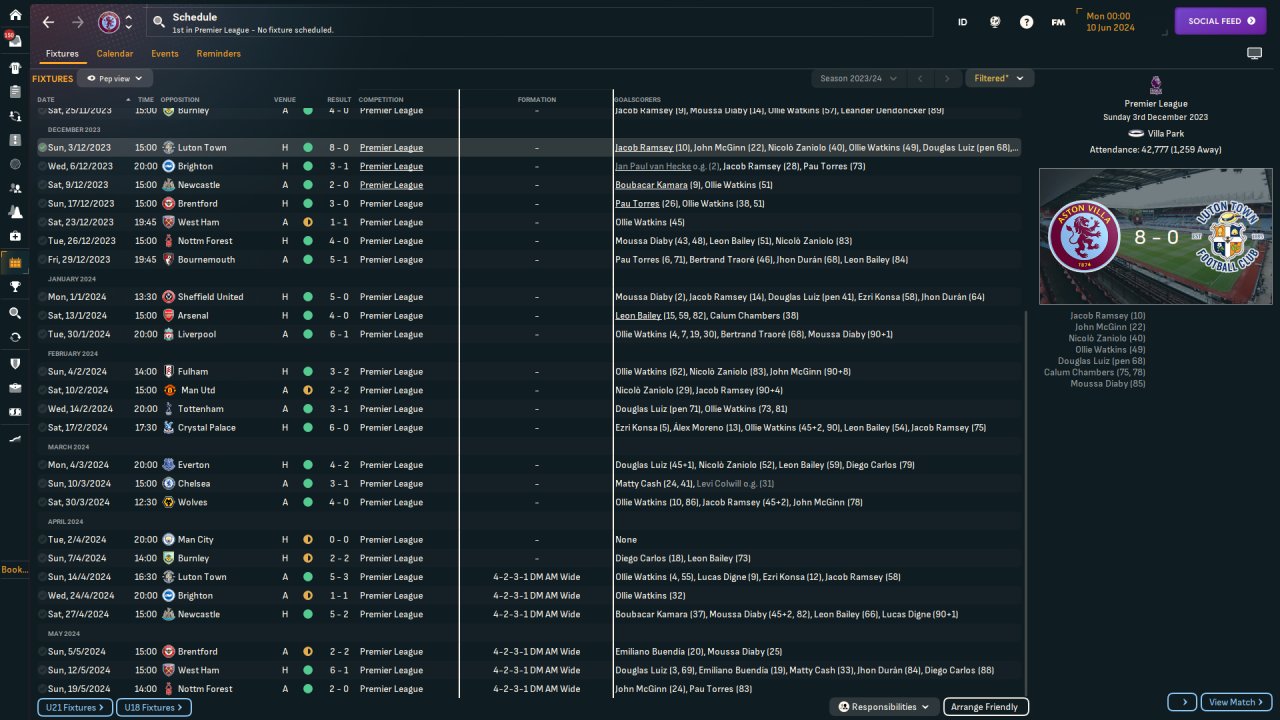Go back with the left arrow
Image resolution: width=1280 pixels, height=720 pixels.
coord(48,22)
